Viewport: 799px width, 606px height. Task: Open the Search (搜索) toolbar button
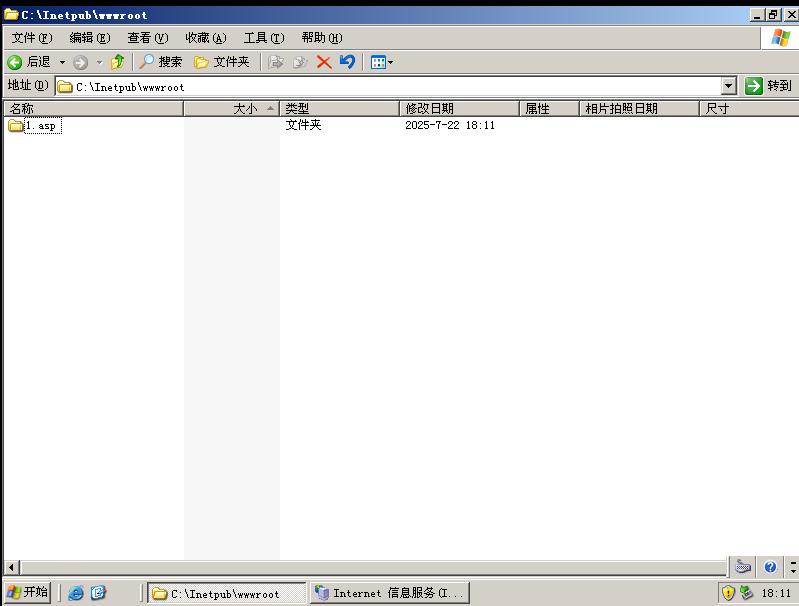tap(161, 62)
